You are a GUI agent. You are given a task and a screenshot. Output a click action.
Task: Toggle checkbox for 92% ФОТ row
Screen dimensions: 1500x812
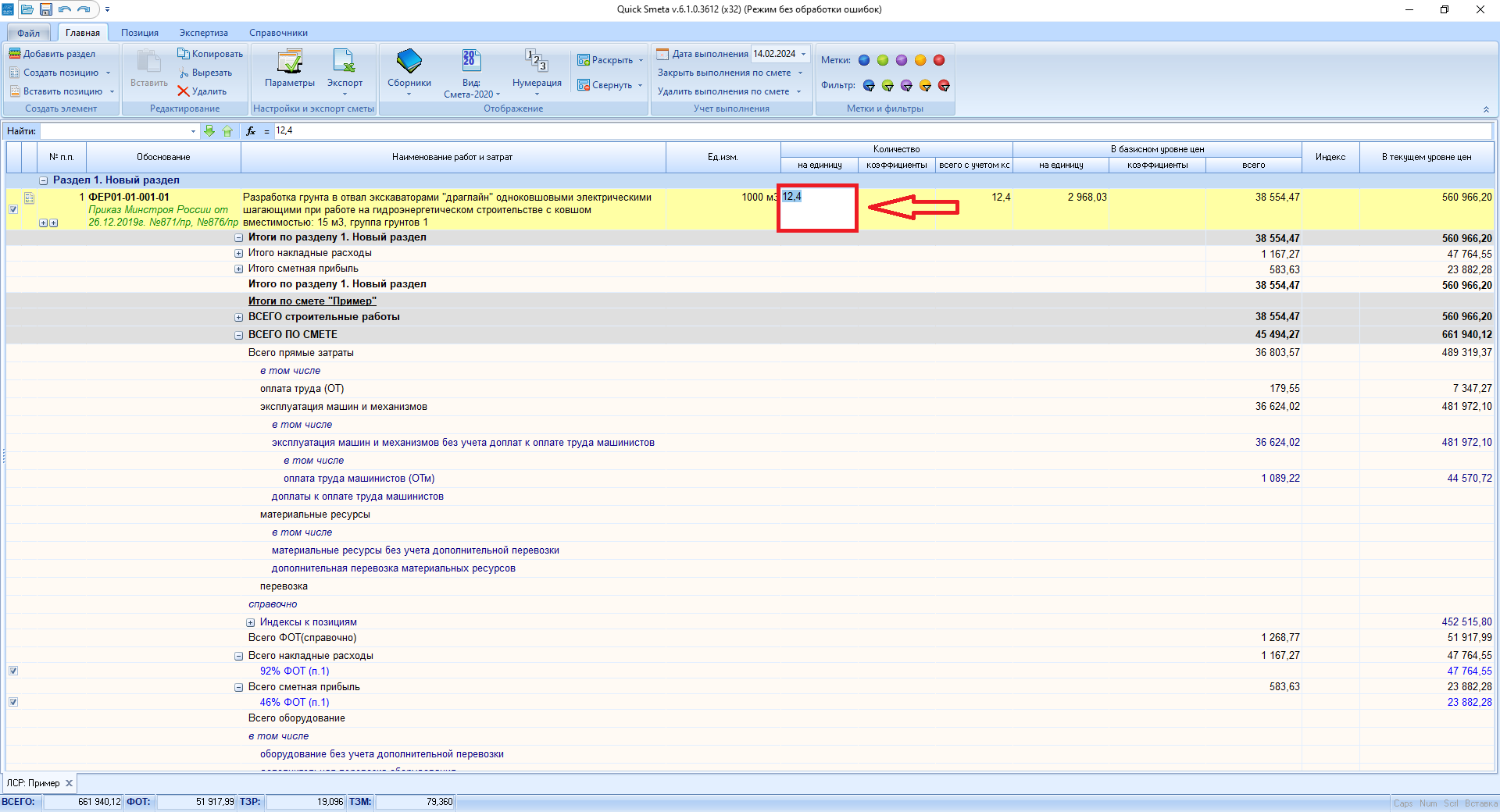click(13, 671)
